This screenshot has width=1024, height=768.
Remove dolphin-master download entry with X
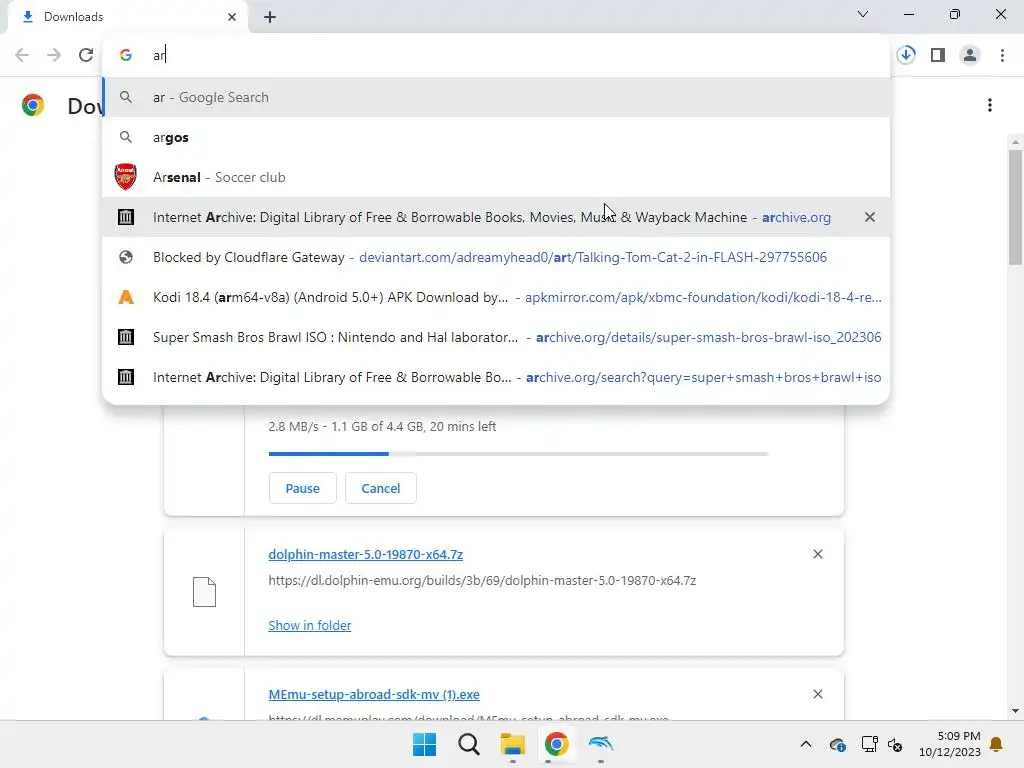click(818, 554)
